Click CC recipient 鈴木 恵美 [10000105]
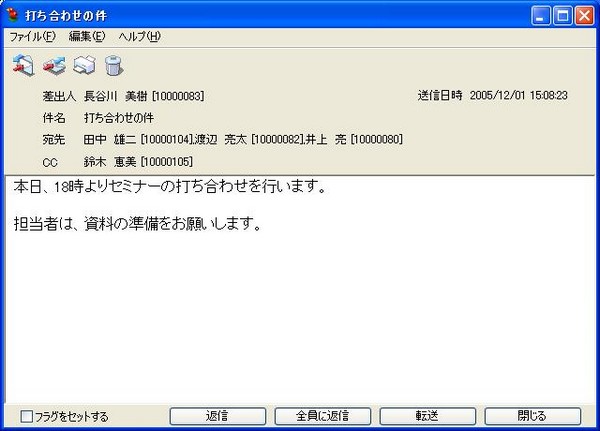This screenshot has width=600, height=431. (x=138, y=162)
